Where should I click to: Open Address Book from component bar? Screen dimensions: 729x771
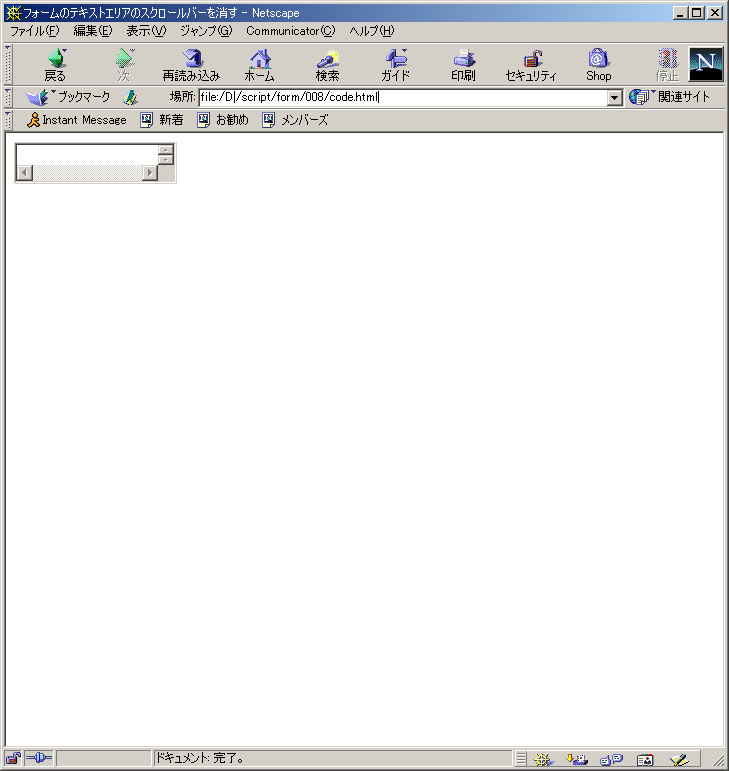click(645, 759)
